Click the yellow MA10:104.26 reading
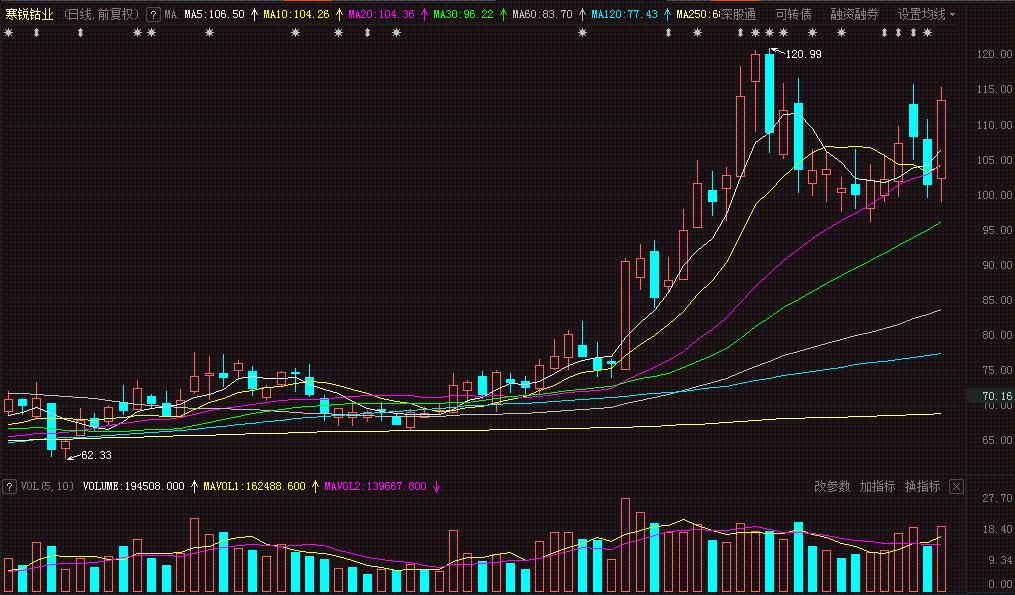Image resolution: width=1015 pixels, height=595 pixels. [296, 14]
